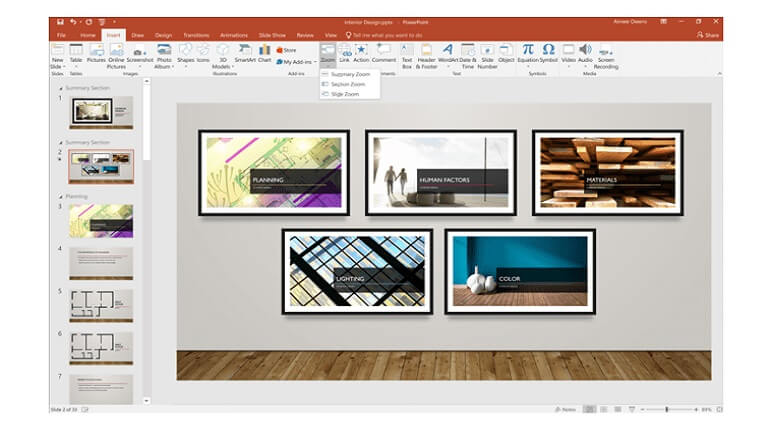This screenshot has height=433, width=770.
Task: Click the Audio speaker icon
Action: (585, 50)
